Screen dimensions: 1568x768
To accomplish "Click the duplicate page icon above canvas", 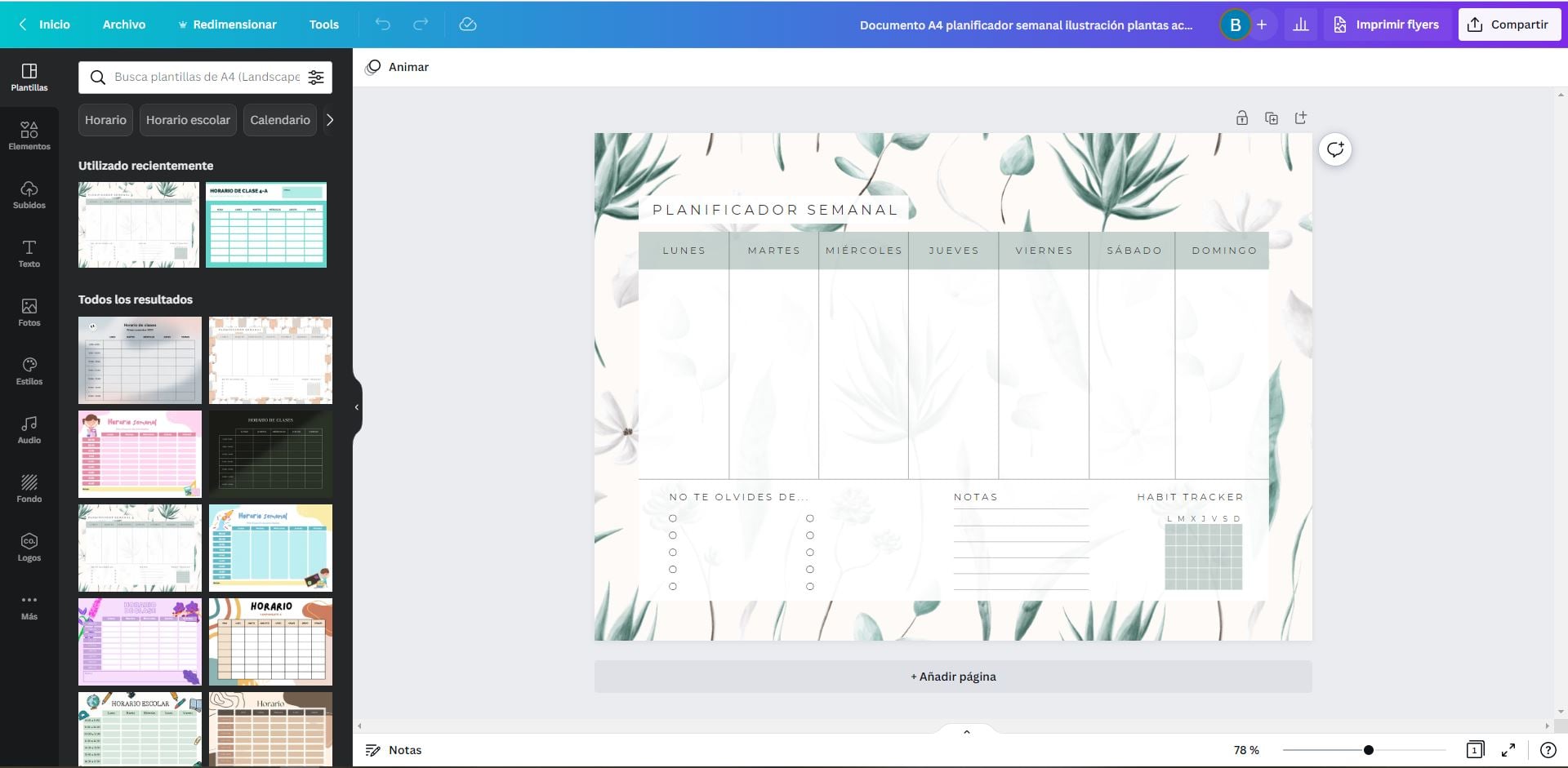I will (x=1272, y=118).
